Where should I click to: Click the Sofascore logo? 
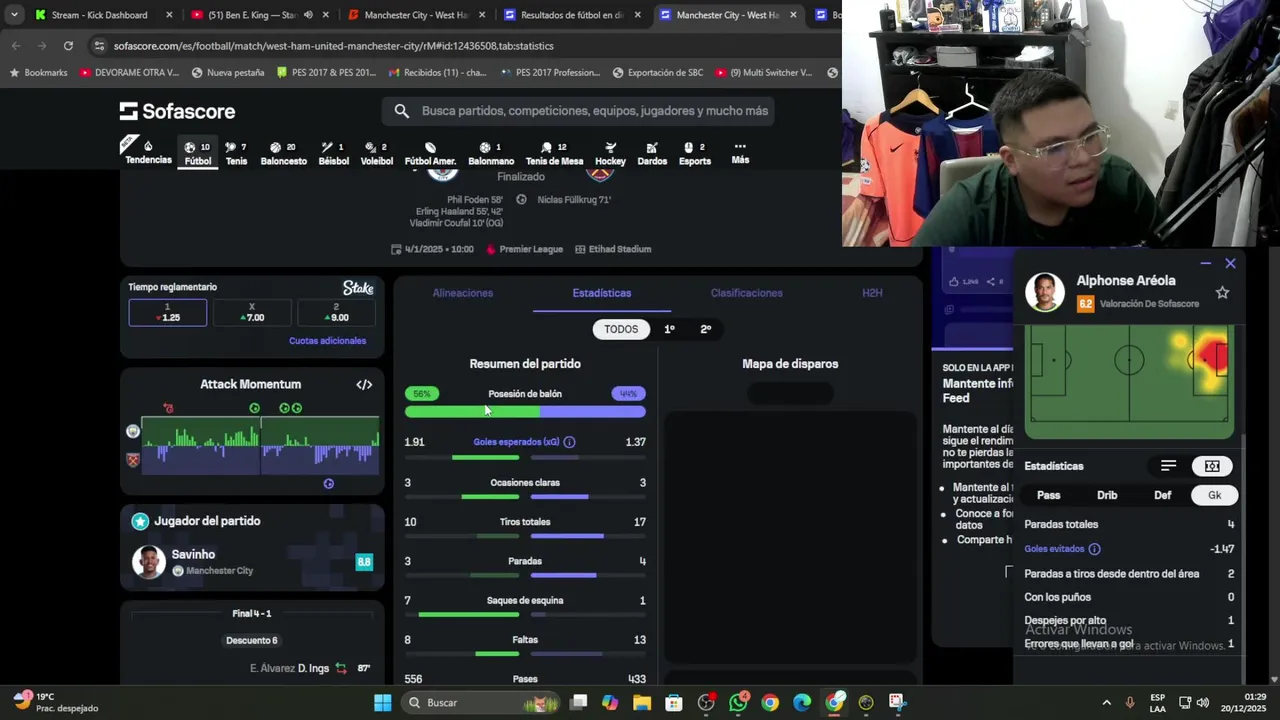pyautogui.click(x=177, y=111)
